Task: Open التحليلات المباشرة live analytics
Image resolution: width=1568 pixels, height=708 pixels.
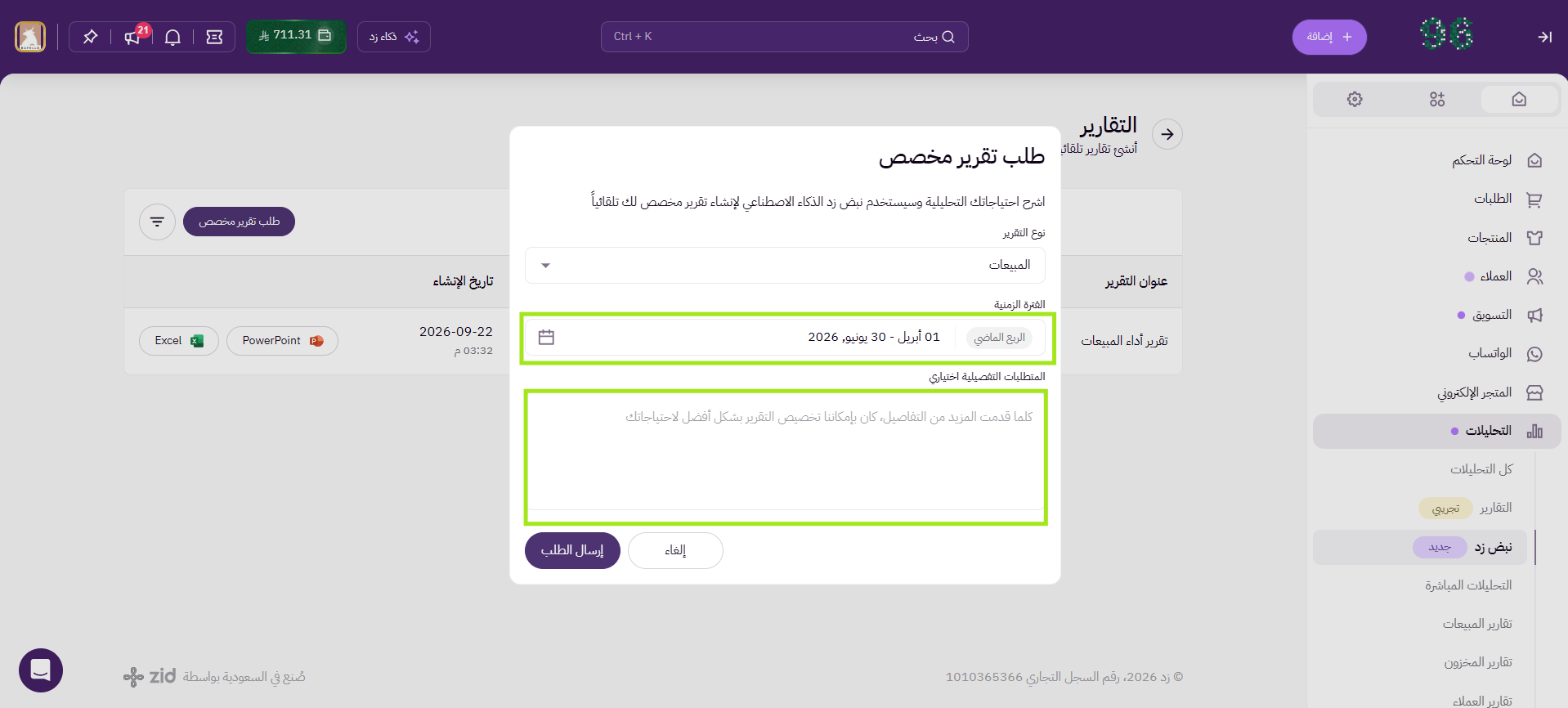Action: (x=1468, y=585)
